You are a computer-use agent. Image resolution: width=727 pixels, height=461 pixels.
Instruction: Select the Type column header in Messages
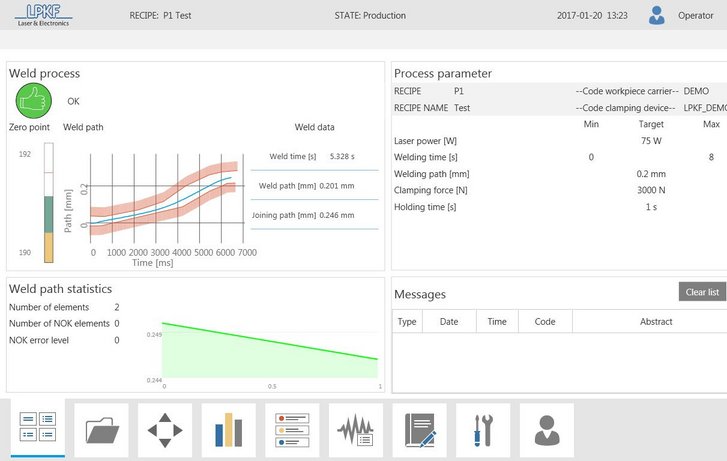click(407, 321)
